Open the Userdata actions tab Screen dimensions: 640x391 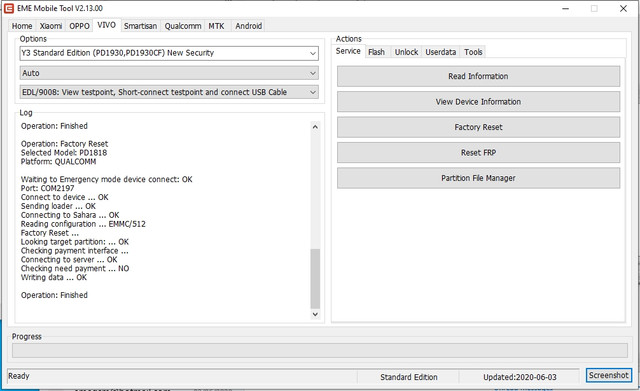[440, 52]
